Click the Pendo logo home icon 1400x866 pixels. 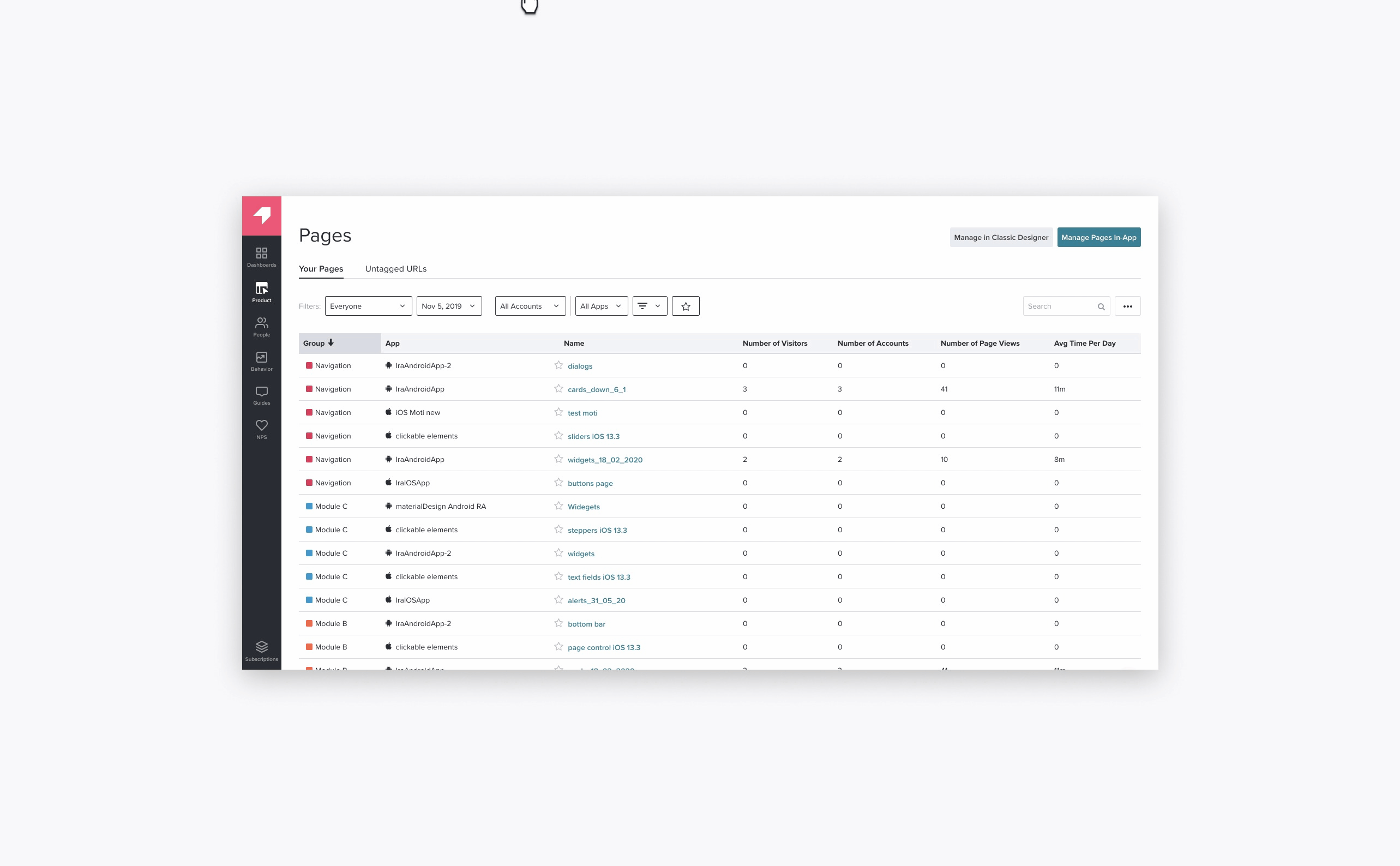click(x=261, y=215)
